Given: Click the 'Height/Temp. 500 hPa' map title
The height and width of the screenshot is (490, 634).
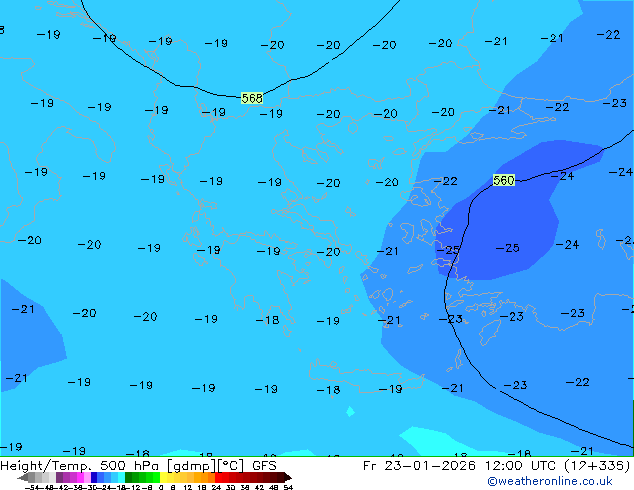Looking at the screenshot, I should pos(79,466).
